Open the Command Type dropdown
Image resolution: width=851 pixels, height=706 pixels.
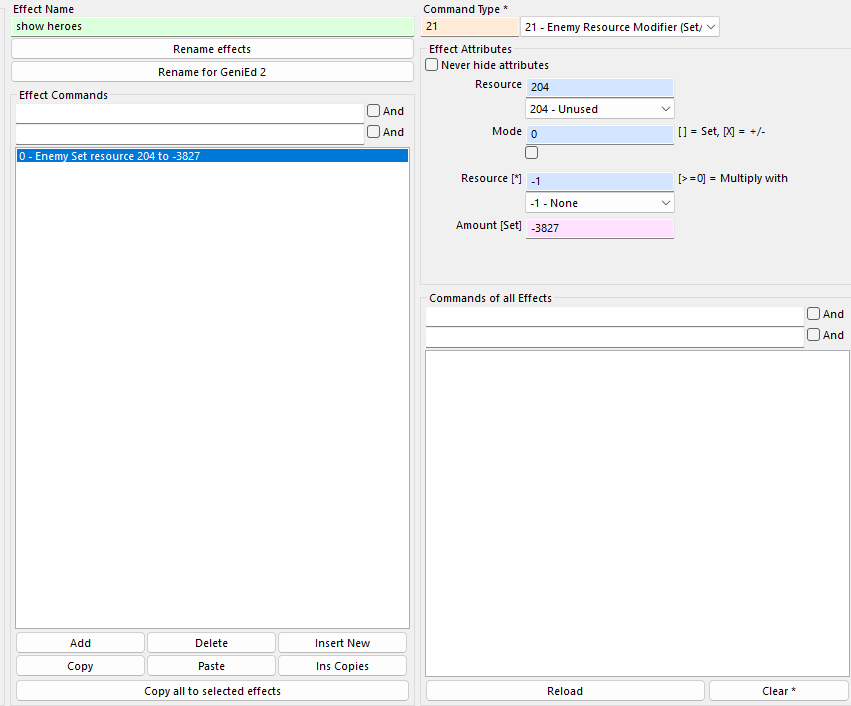619,27
